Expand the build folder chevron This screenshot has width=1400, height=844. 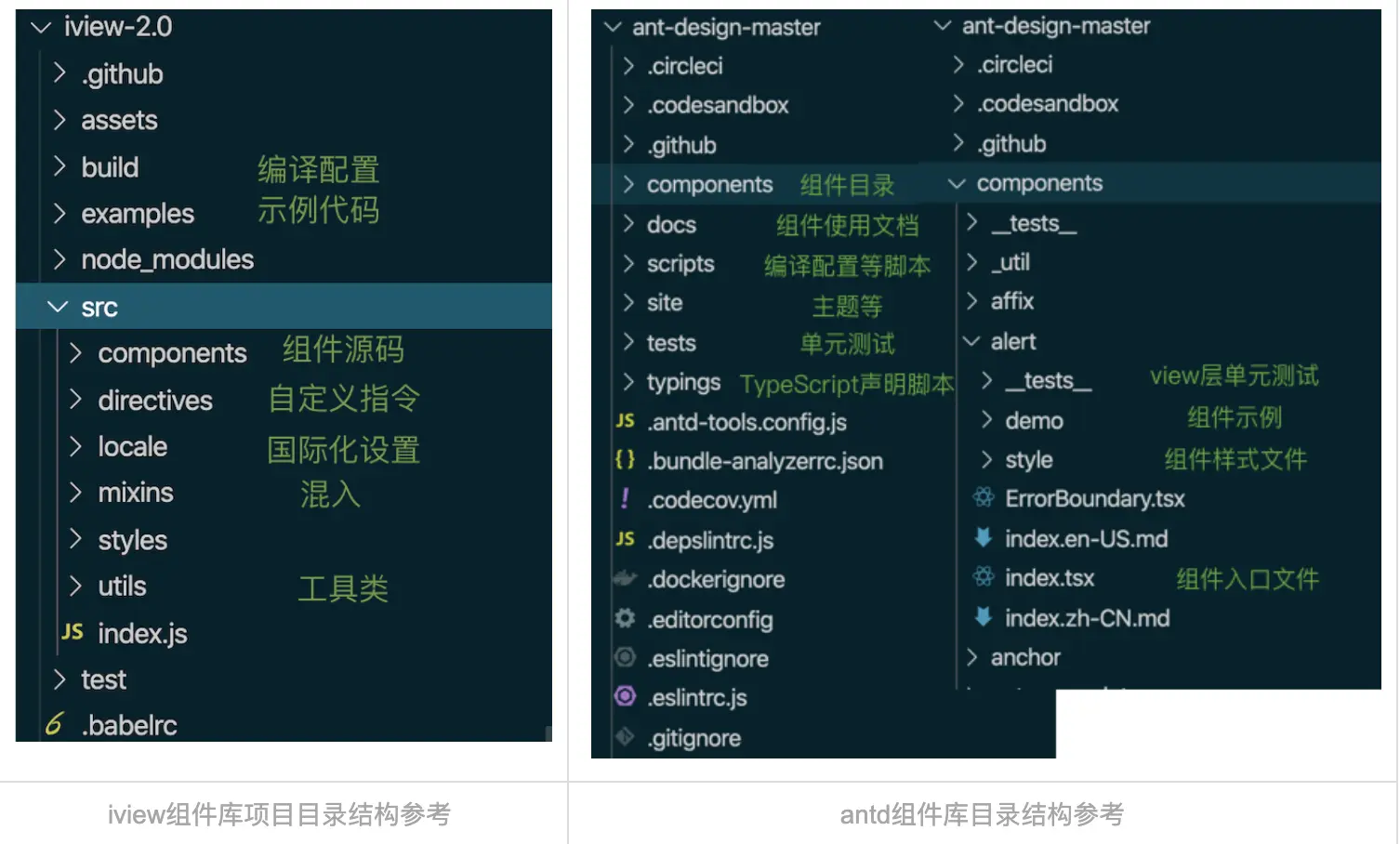60,166
